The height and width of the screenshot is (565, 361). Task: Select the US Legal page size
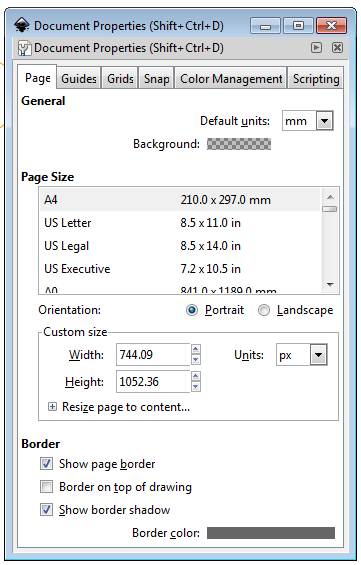coord(179,246)
